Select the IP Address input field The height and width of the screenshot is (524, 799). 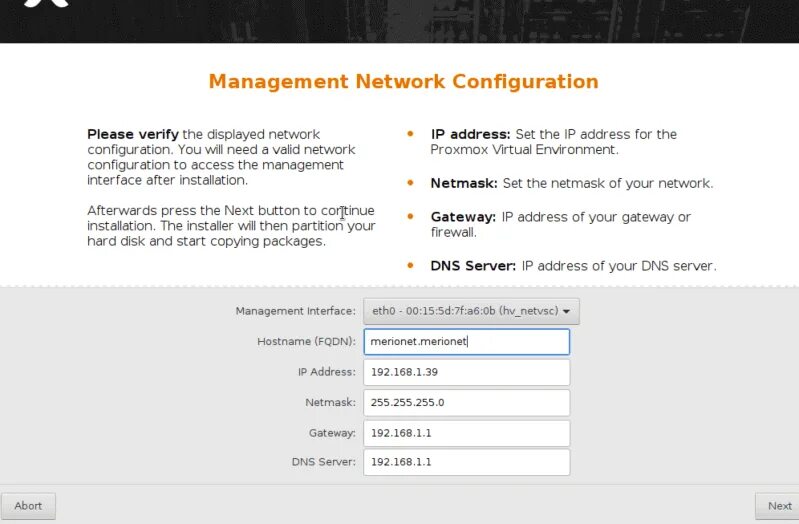tap(467, 372)
